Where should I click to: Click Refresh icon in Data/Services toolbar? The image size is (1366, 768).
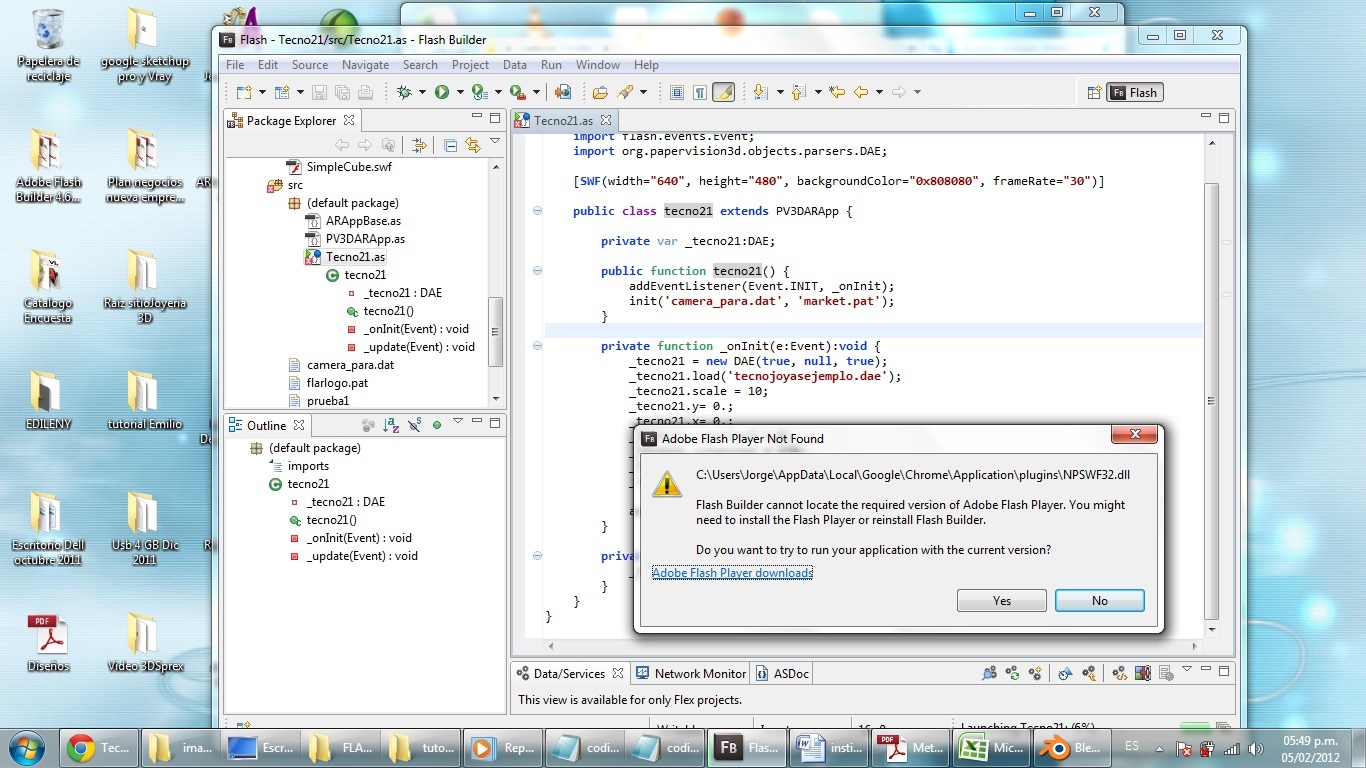(x=1012, y=673)
